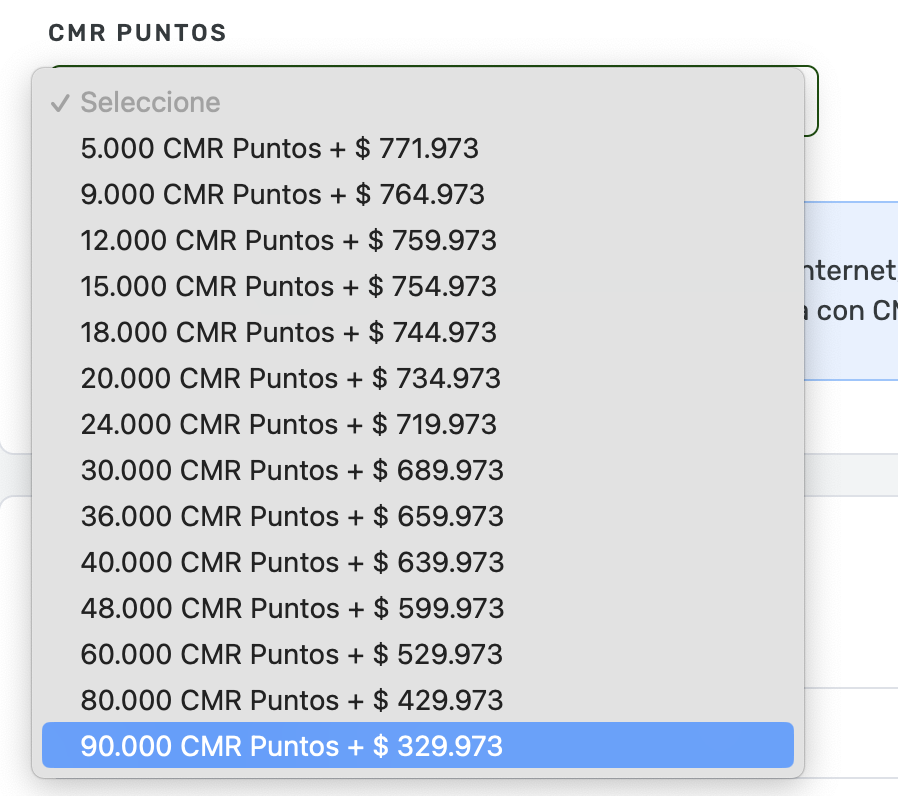This screenshot has height=796, width=898.
Task: Select 48.000 CMR Puntos + $ 599.973
Action: (x=292, y=608)
